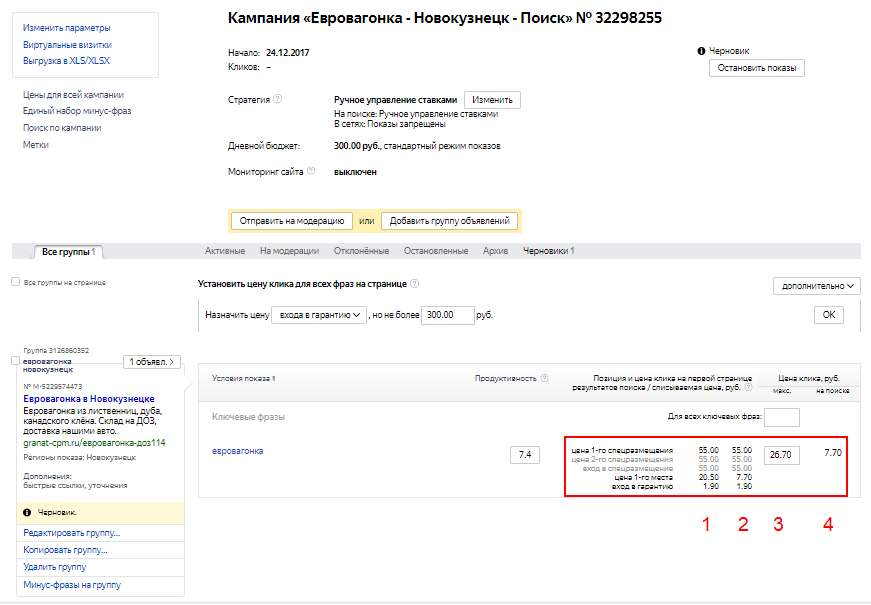871x605 pixels.
Task: Click the search price value 7.70
Action: coord(833,453)
